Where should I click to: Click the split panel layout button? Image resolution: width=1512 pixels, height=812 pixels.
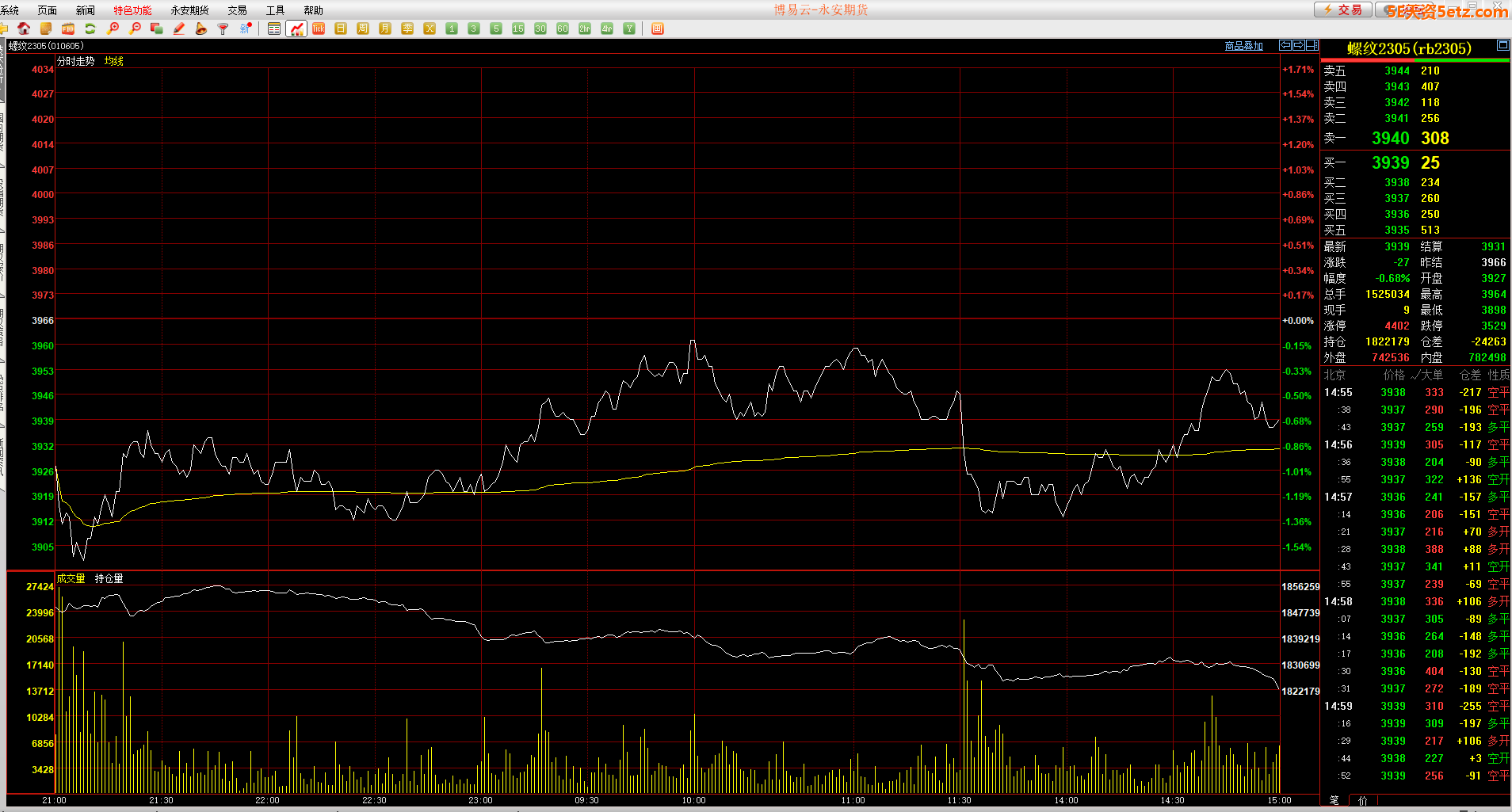1312,45
